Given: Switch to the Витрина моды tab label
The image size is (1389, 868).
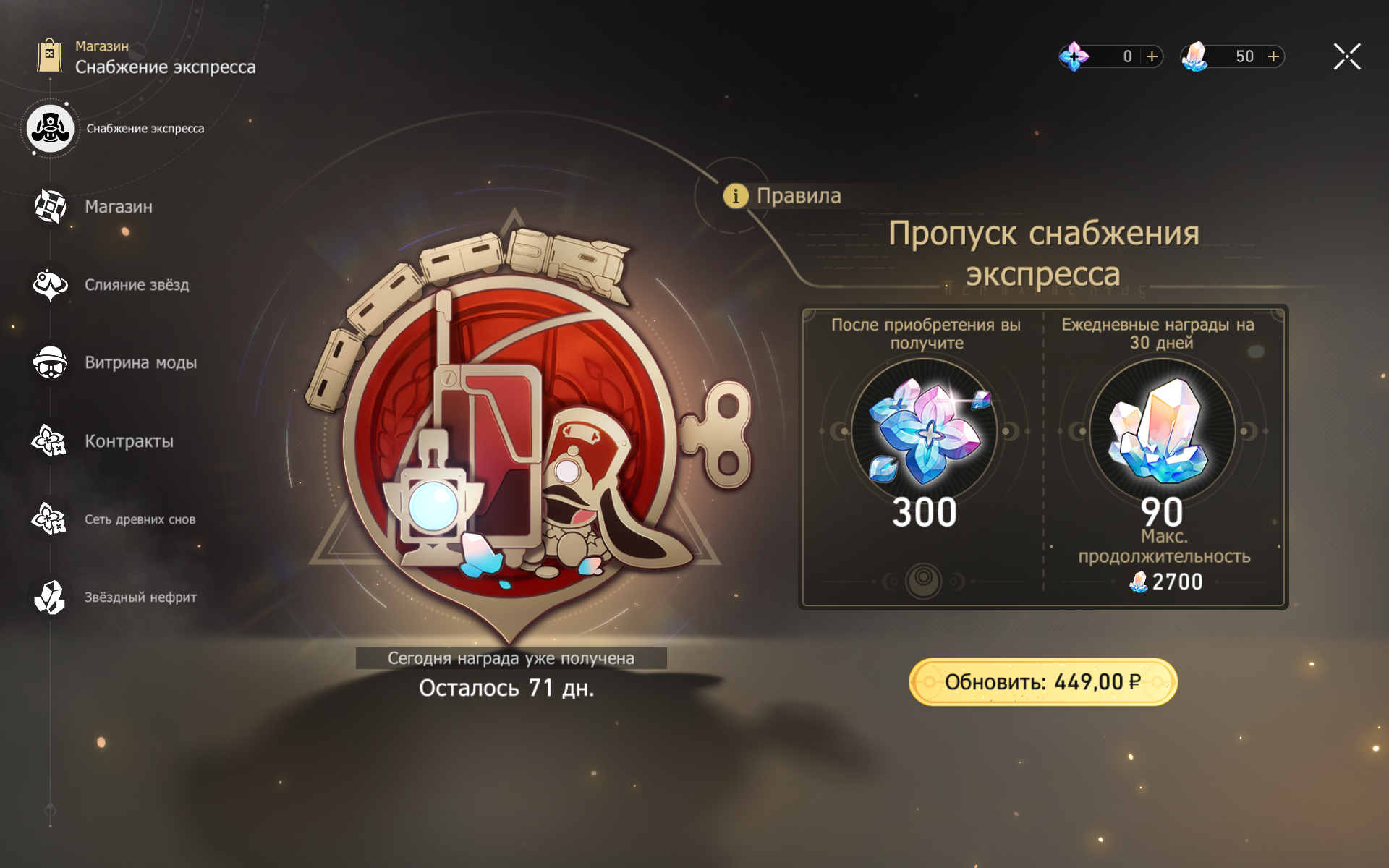Looking at the screenshot, I should coord(141,362).
